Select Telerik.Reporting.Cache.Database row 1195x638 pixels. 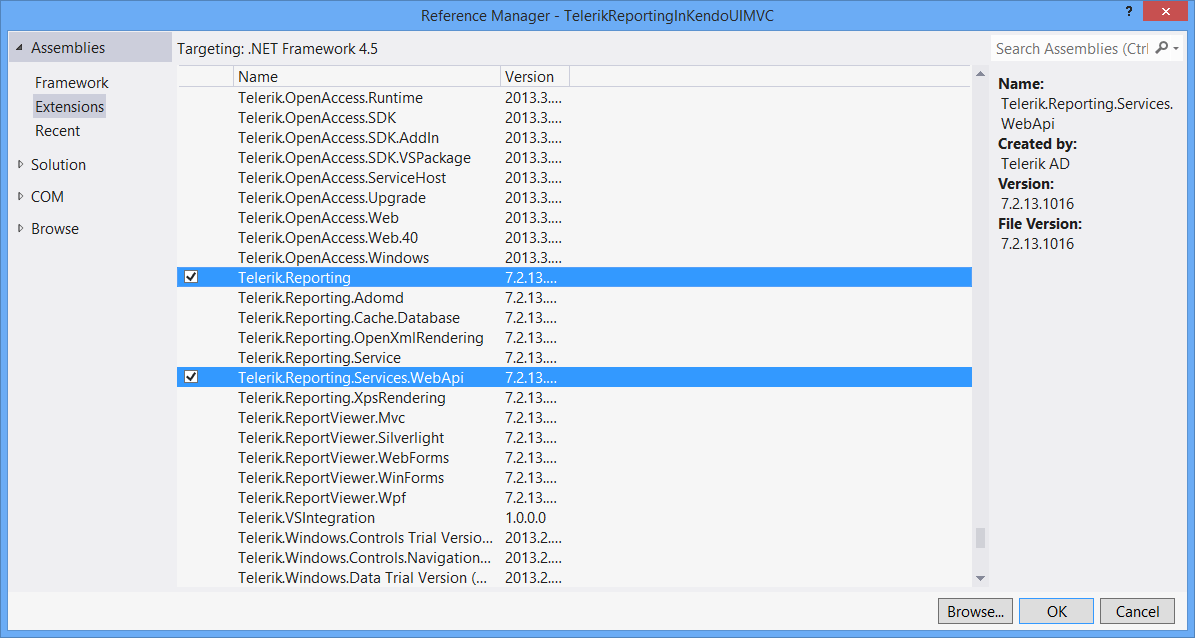[x=574, y=317]
